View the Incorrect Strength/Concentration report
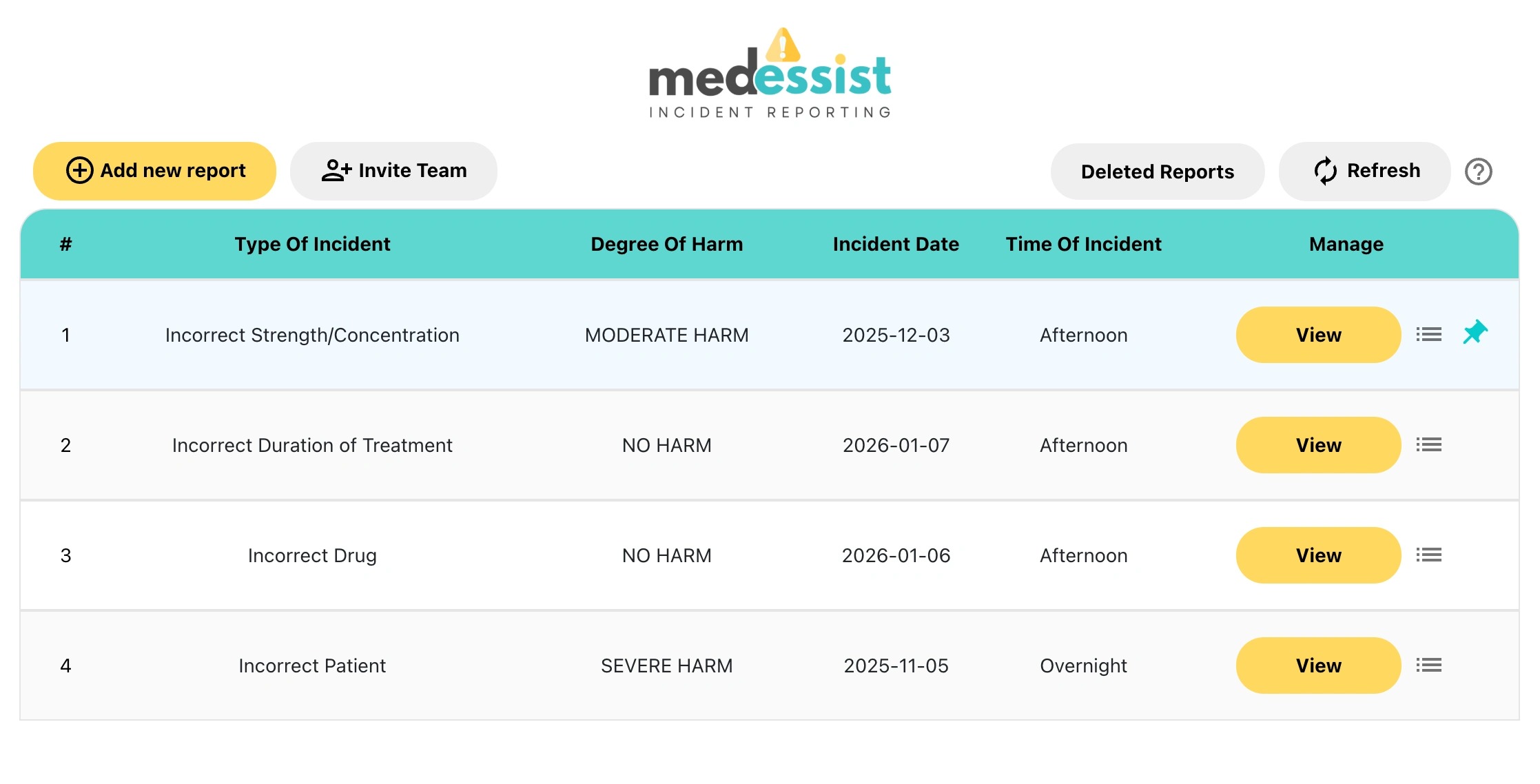This screenshot has width=1540, height=784. 1318,335
